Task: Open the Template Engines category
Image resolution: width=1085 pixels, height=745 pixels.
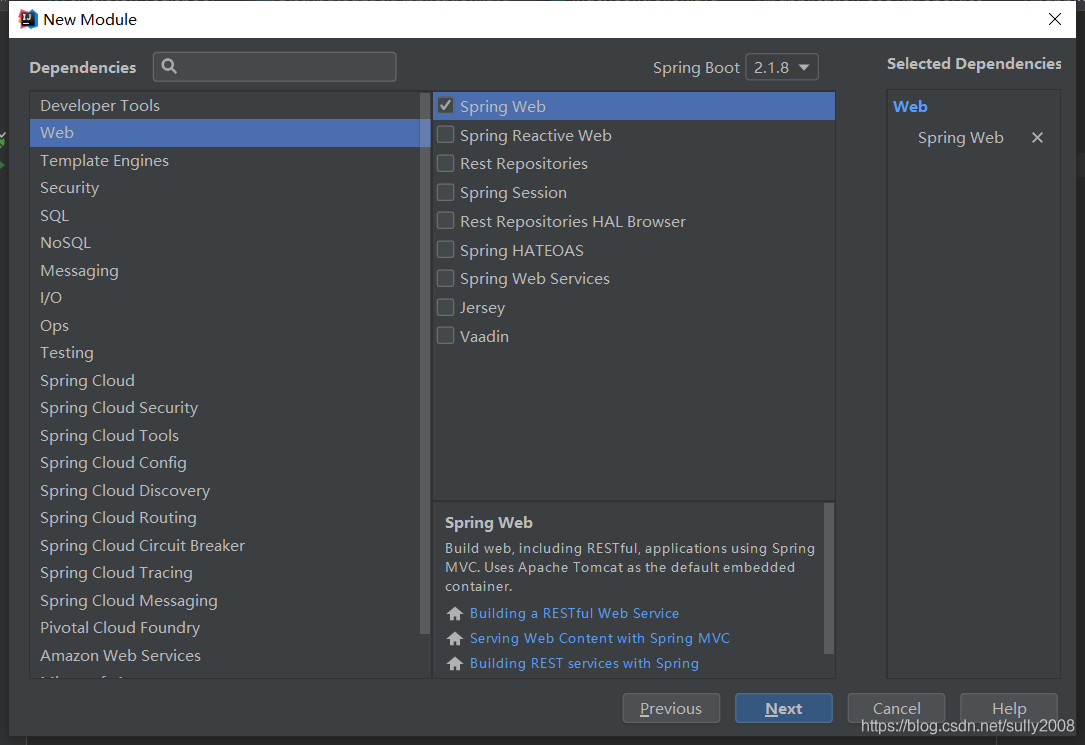Action: [x=226, y=160]
